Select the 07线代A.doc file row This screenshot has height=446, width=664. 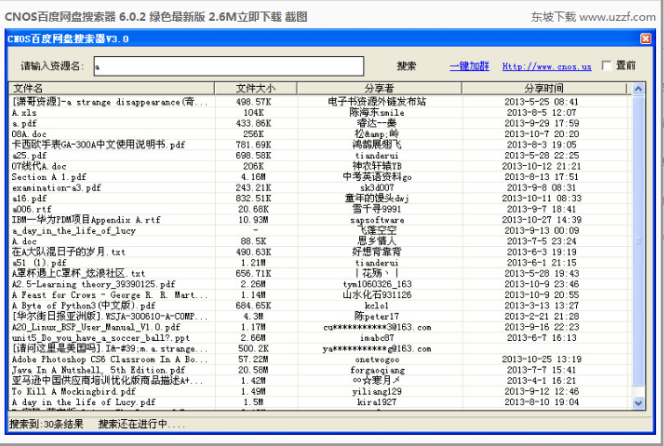(318, 166)
